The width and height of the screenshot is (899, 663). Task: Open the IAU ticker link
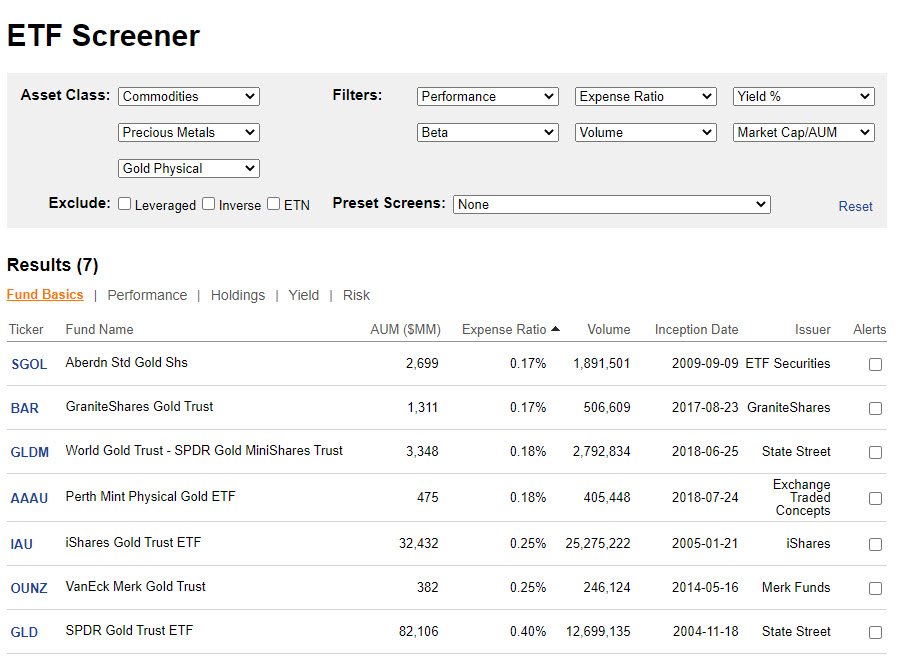[x=22, y=545]
